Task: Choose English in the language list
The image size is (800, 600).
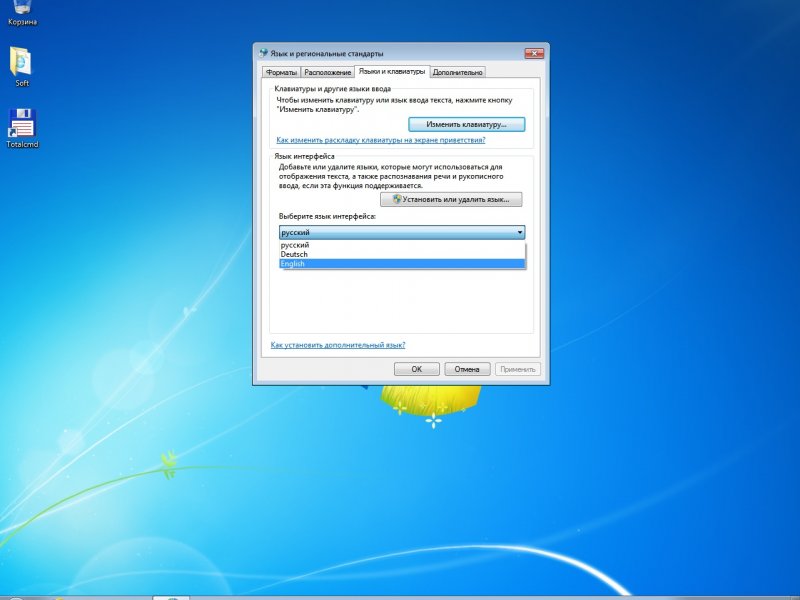Action: coord(402,264)
